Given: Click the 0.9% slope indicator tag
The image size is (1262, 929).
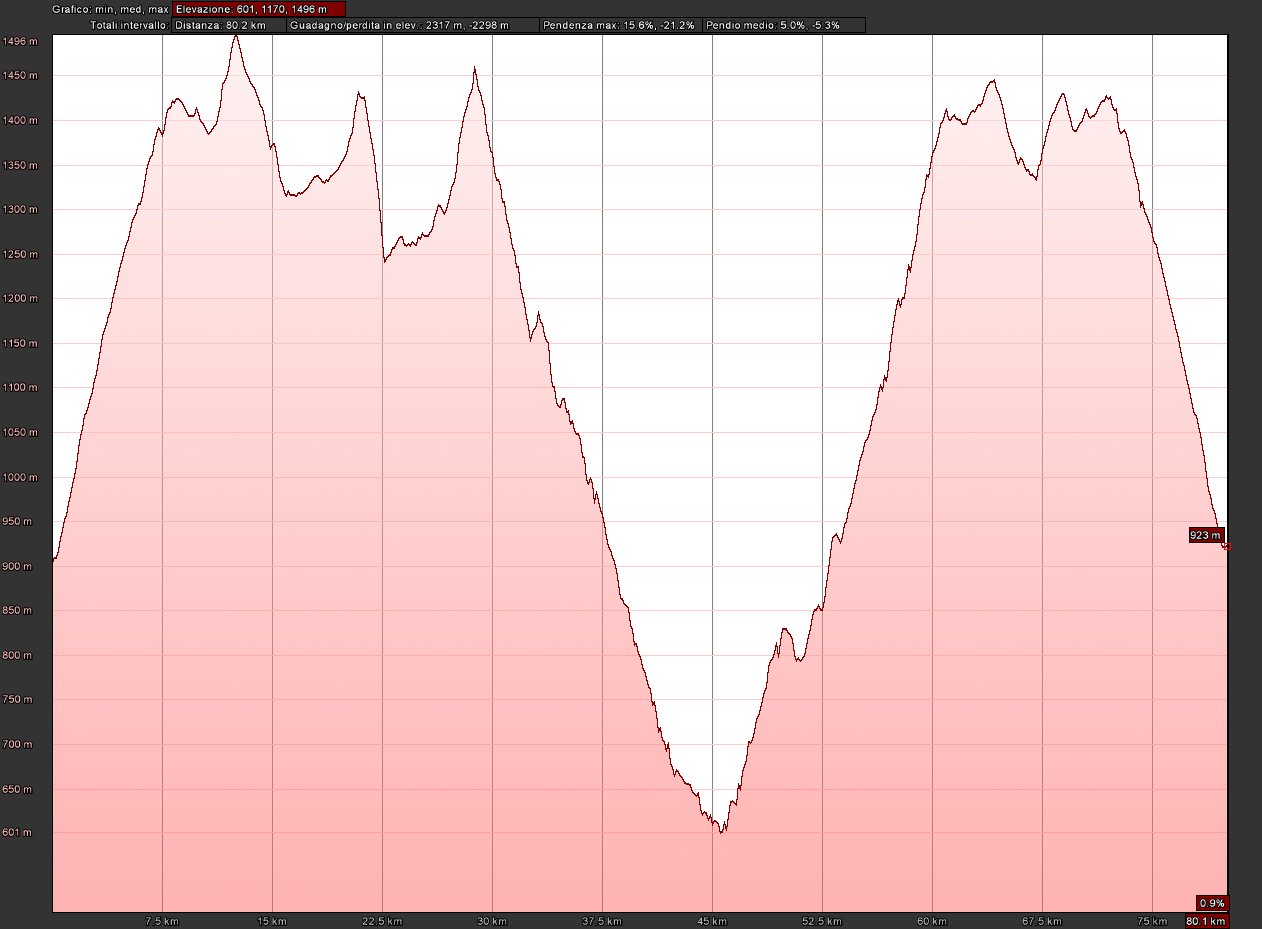Looking at the screenshot, I should coord(1212,902).
